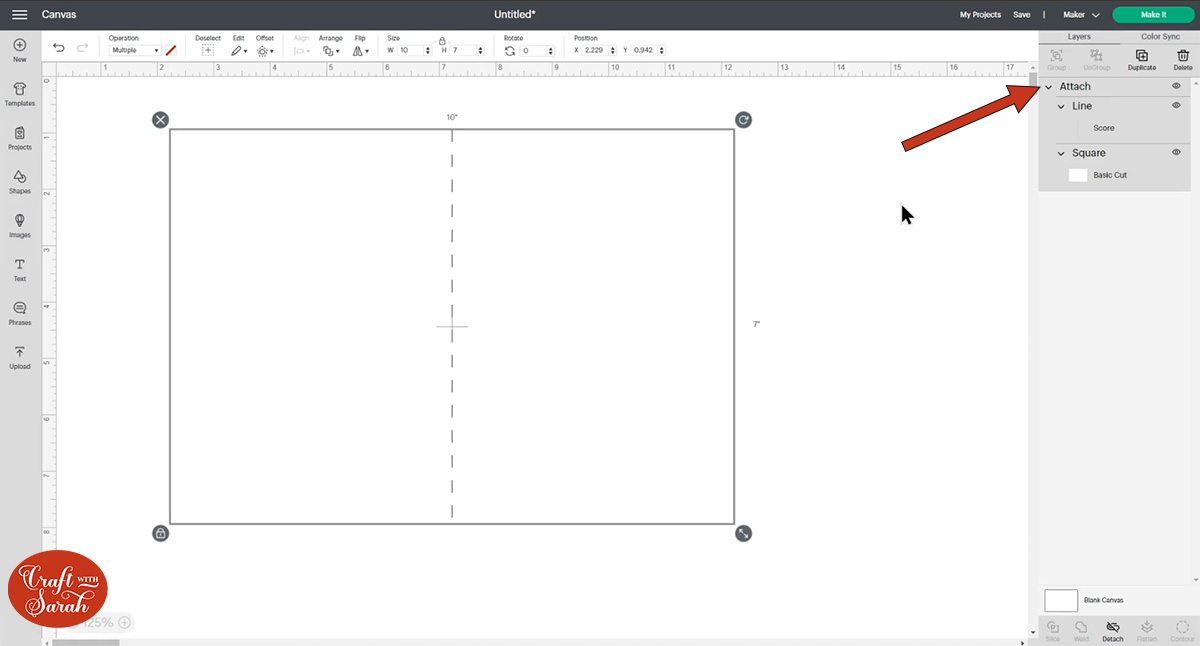Collapse the Line layer
Image resolution: width=1200 pixels, height=646 pixels.
click(1061, 106)
